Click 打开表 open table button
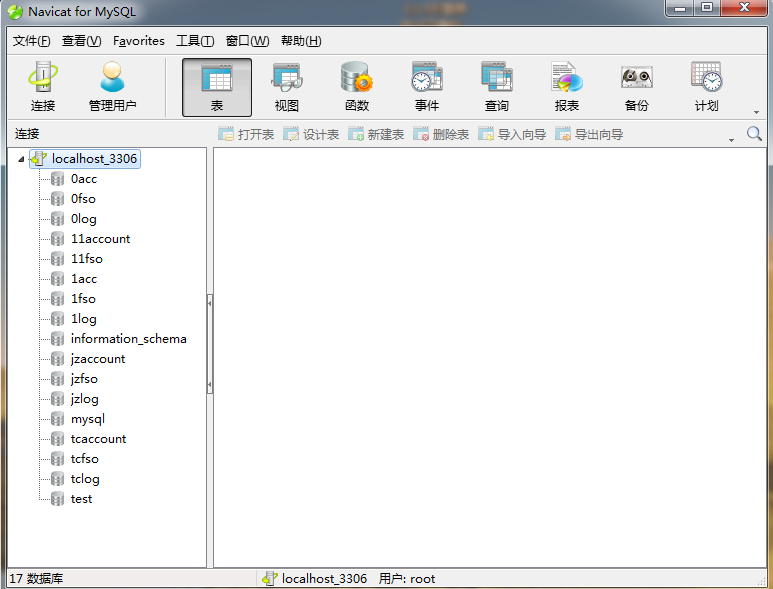The image size is (773, 589). tap(246, 134)
